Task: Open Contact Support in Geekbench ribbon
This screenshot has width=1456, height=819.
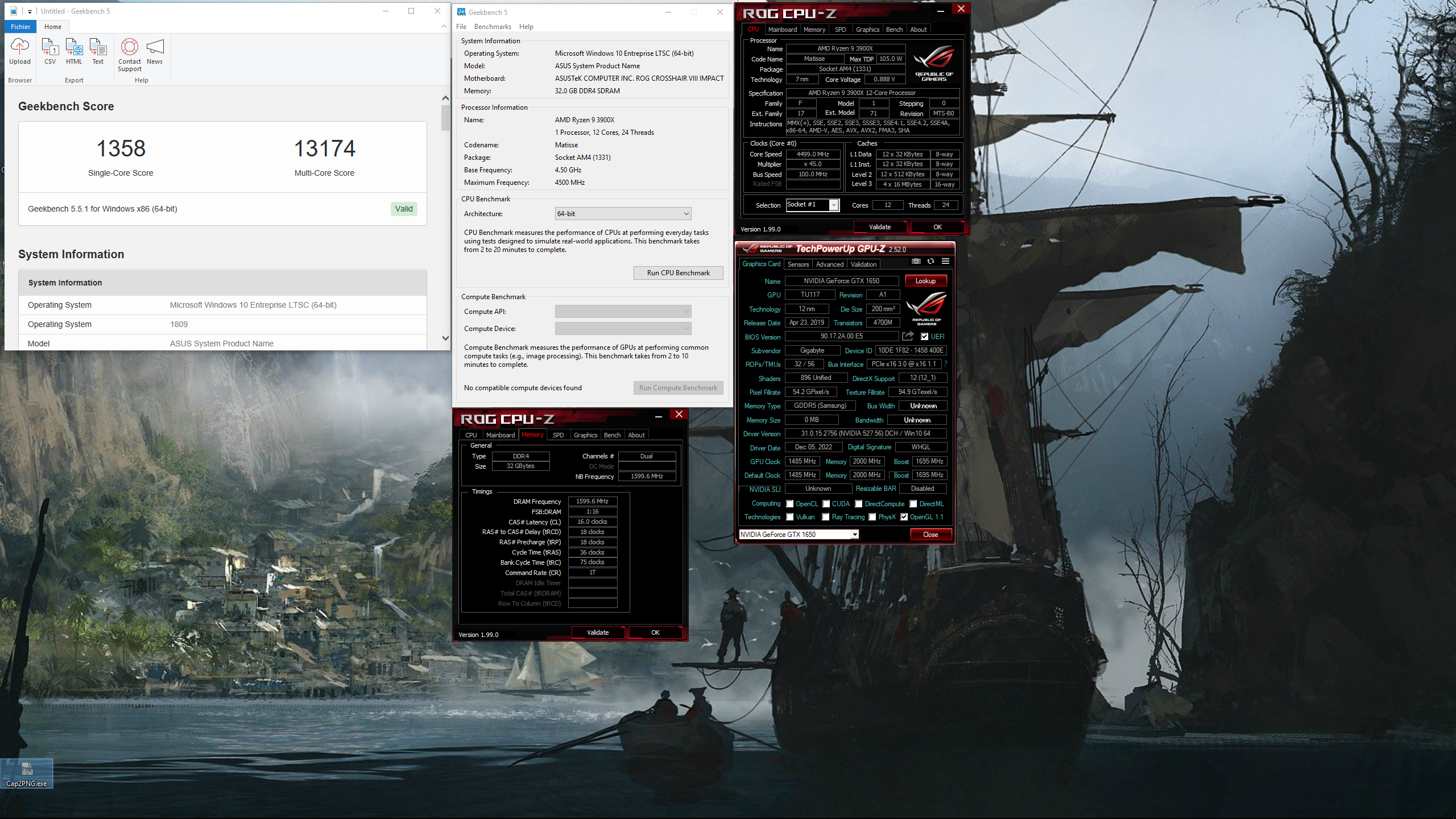Action: pos(130,55)
